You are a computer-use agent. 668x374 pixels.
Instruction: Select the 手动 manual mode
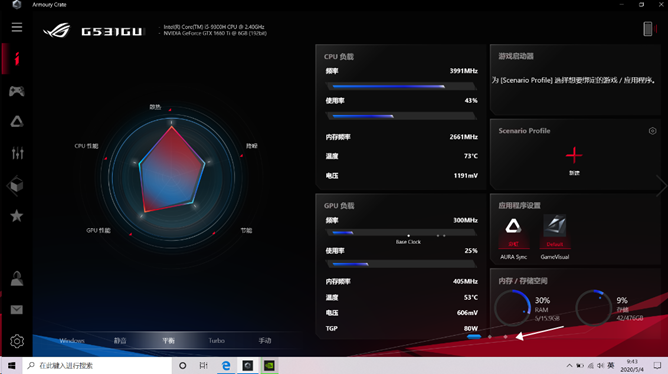coord(265,340)
